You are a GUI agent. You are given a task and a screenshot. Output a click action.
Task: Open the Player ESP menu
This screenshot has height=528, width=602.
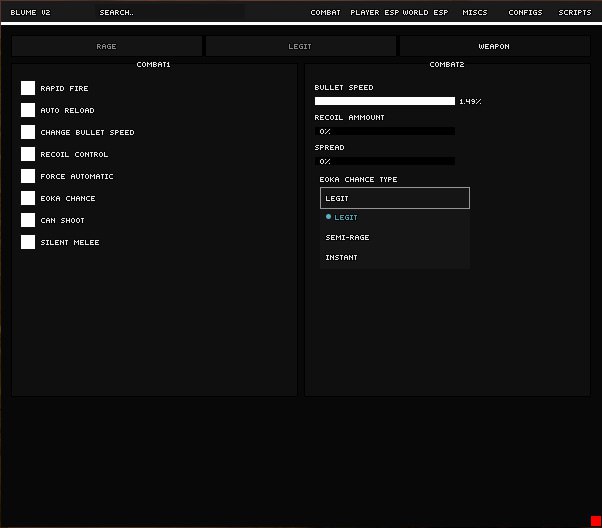coord(374,13)
